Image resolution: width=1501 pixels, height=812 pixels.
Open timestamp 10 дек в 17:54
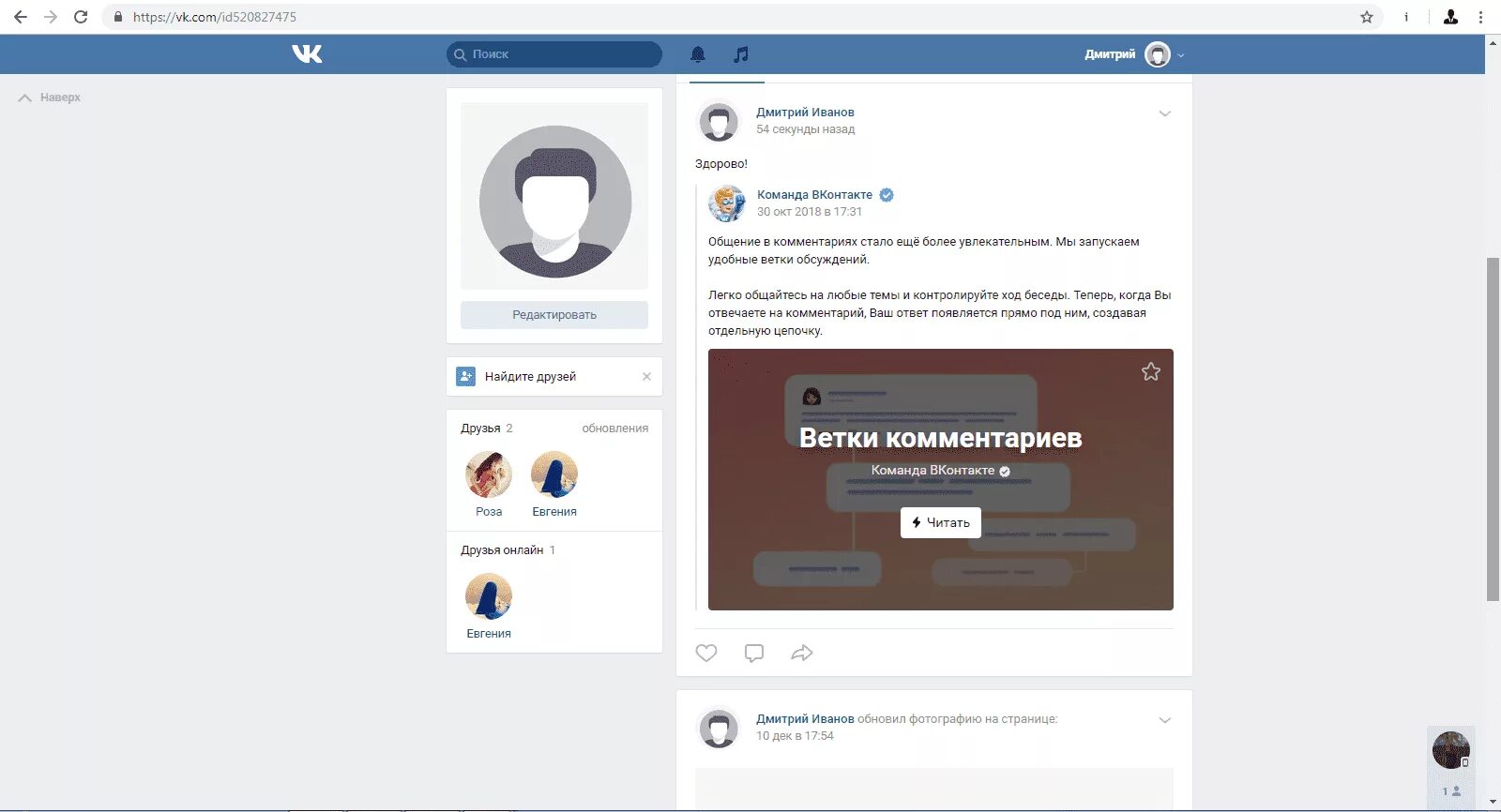click(x=795, y=736)
